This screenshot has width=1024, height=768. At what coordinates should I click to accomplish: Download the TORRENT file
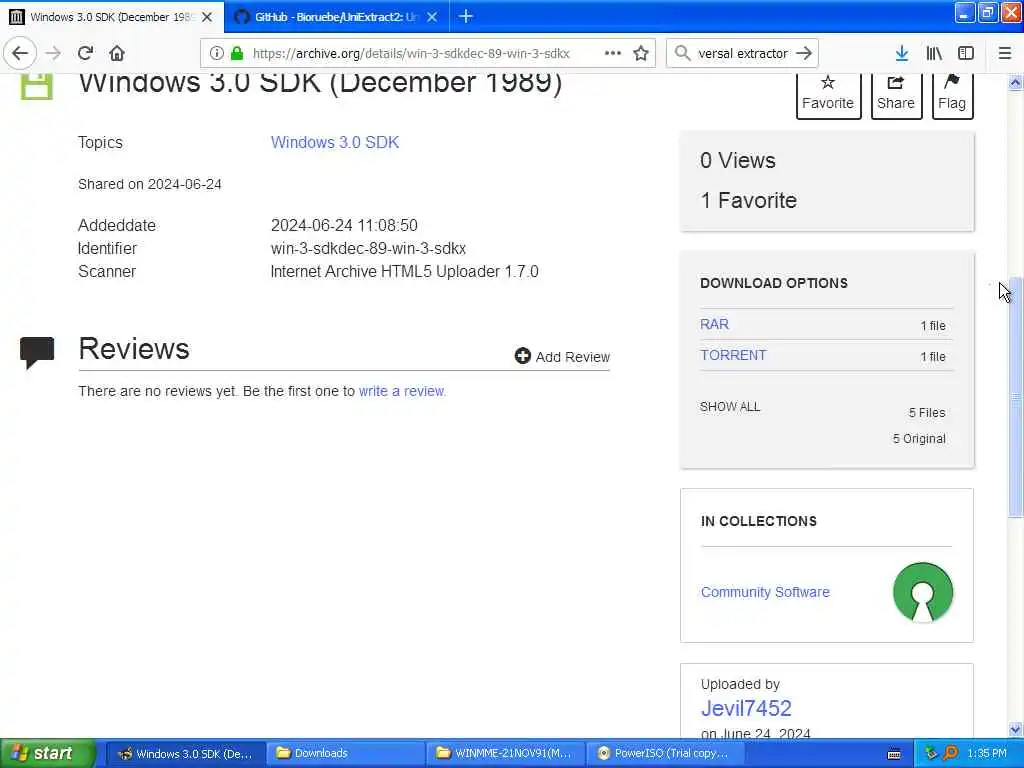[733, 355]
